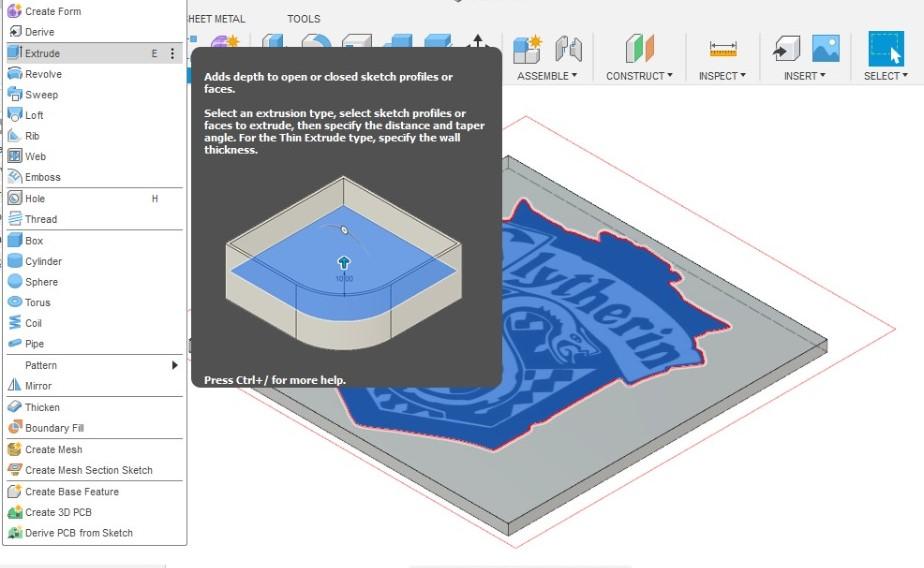
Task: Choose the Web command
Action: [x=94, y=156]
